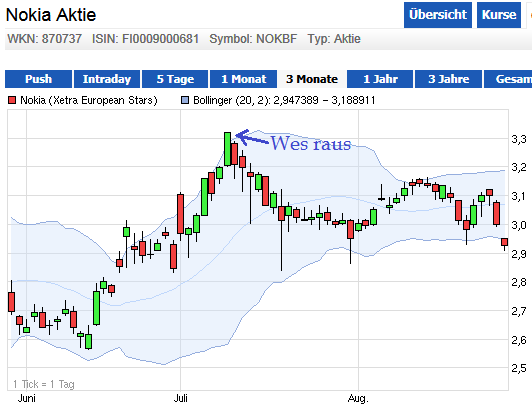Viewport: 532px width, 409px height.
Task: Open the Kurse tab
Action: coord(499,15)
